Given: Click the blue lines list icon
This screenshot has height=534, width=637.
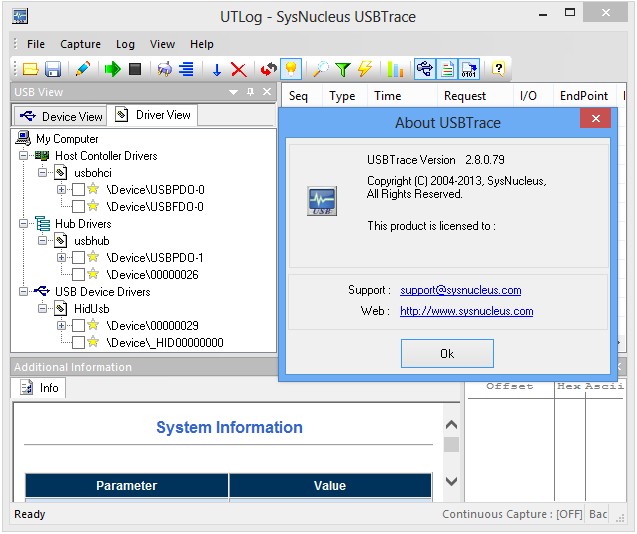Looking at the screenshot, I should (x=186, y=69).
